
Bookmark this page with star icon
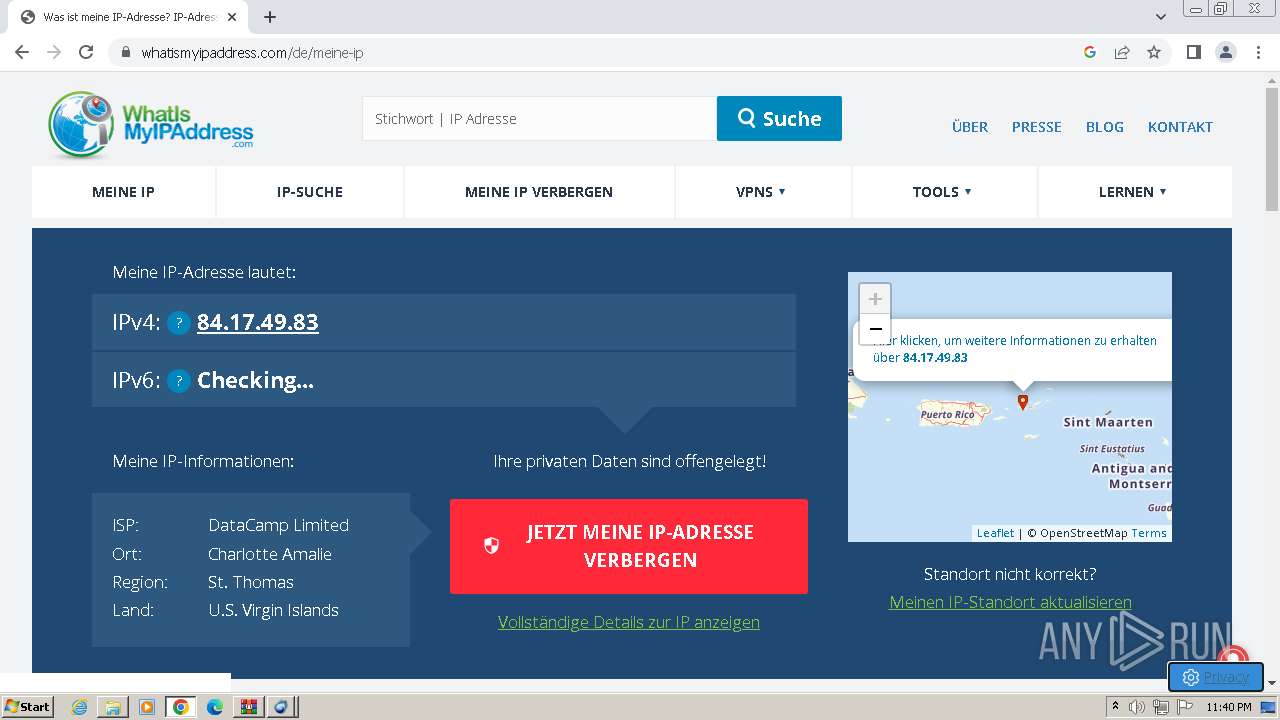(1154, 52)
